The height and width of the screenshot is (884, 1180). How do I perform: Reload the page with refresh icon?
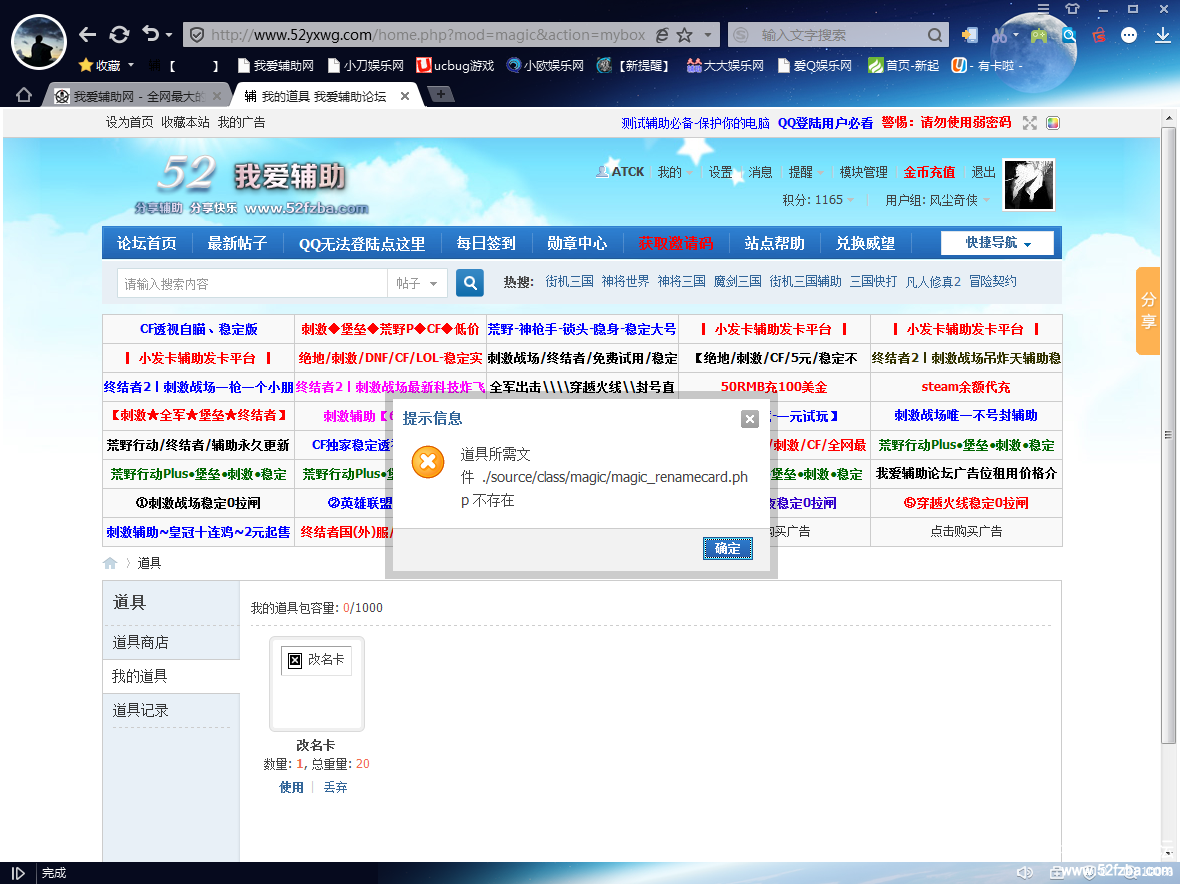pyautogui.click(x=119, y=35)
